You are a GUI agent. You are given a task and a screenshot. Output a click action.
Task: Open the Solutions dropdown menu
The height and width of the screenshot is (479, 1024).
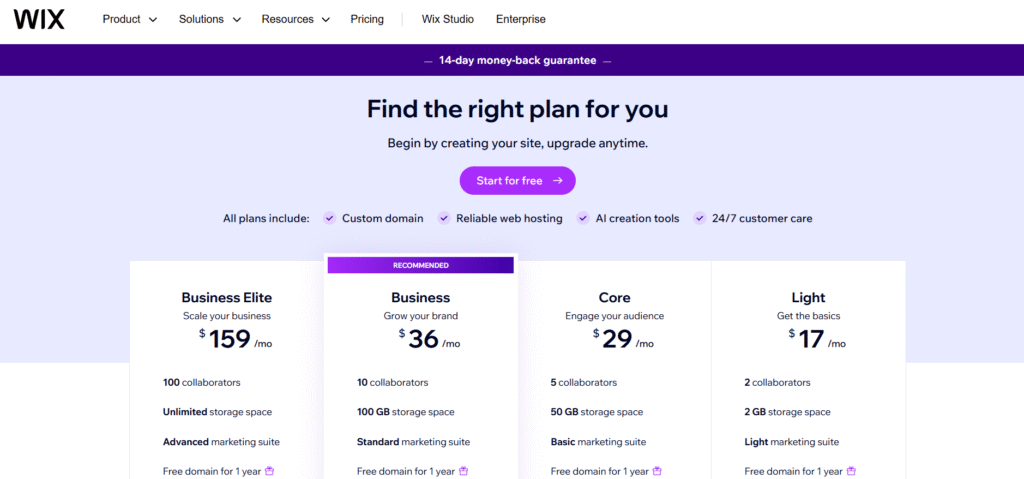point(209,19)
